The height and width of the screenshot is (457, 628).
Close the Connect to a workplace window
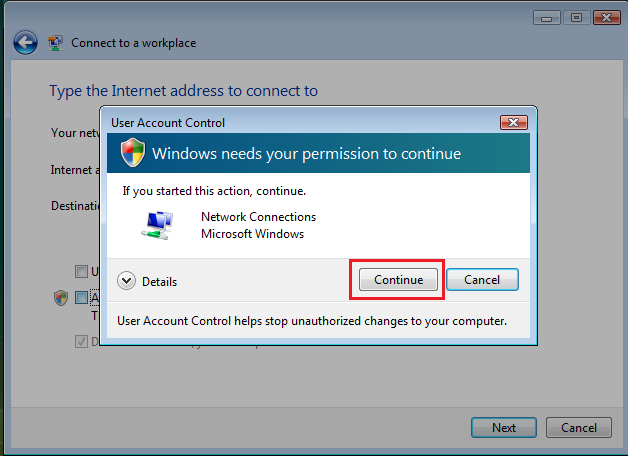click(606, 18)
